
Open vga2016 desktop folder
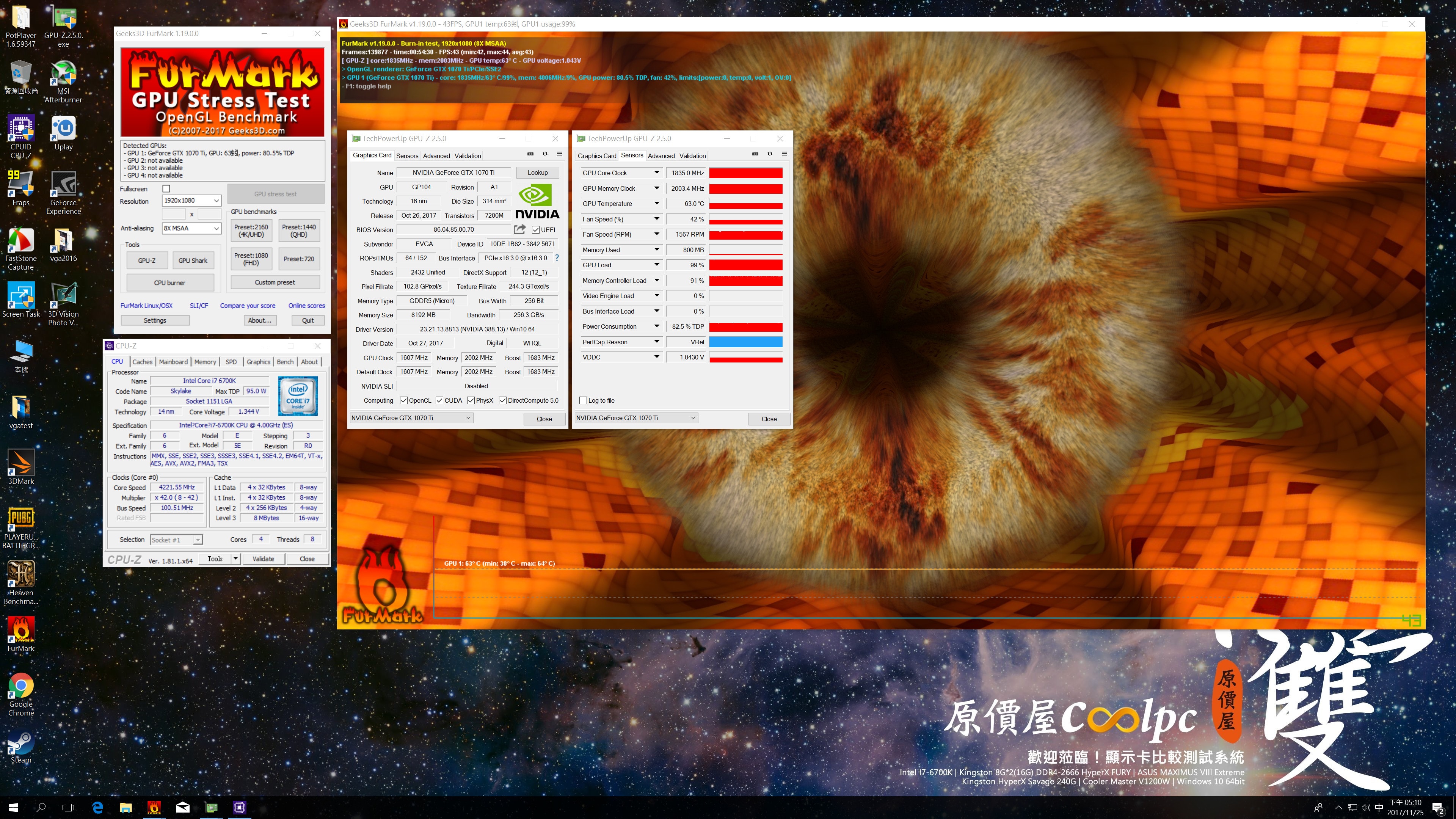(63, 245)
